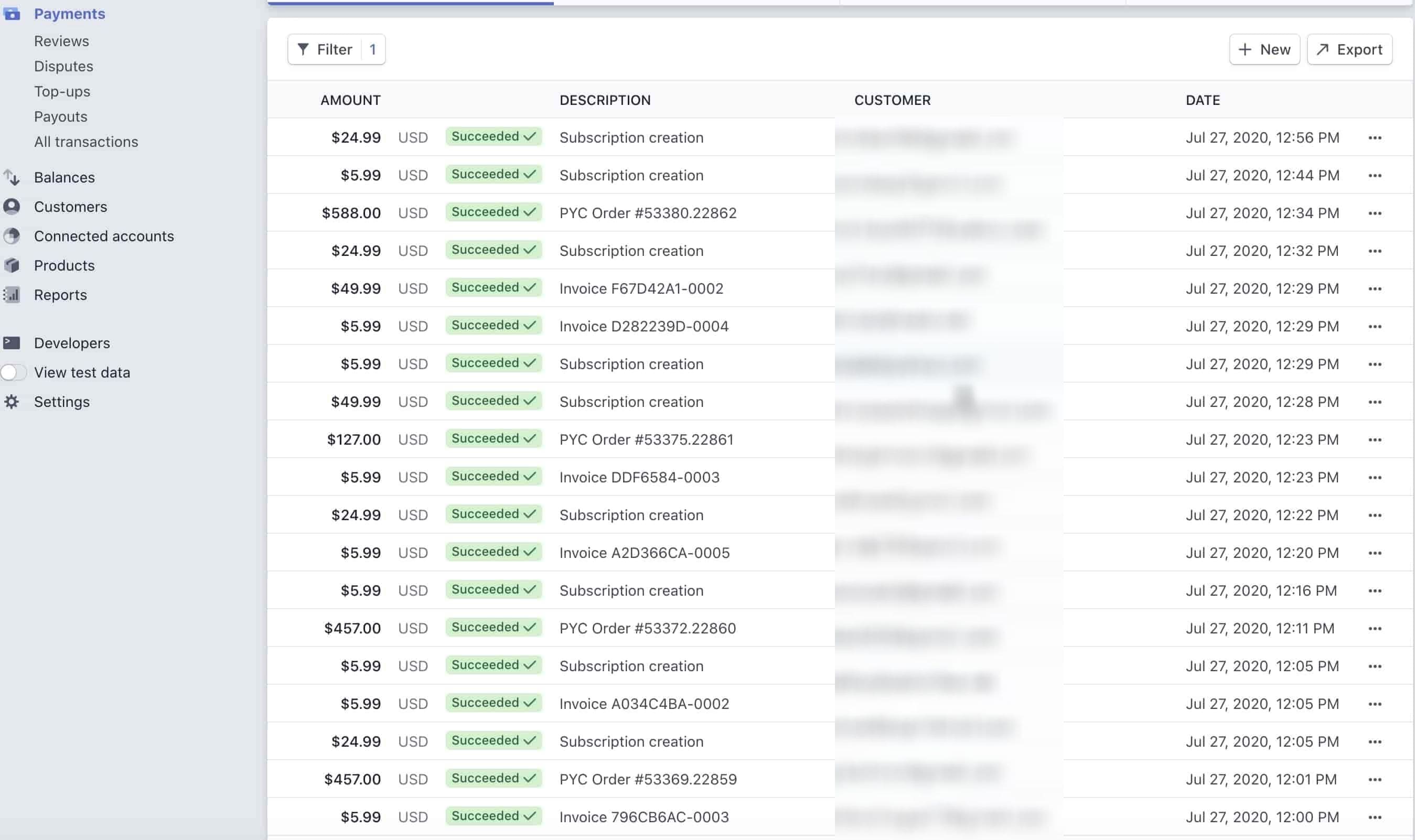1415x840 pixels.
Task: Open Disputes in the sidebar
Action: coord(63,66)
